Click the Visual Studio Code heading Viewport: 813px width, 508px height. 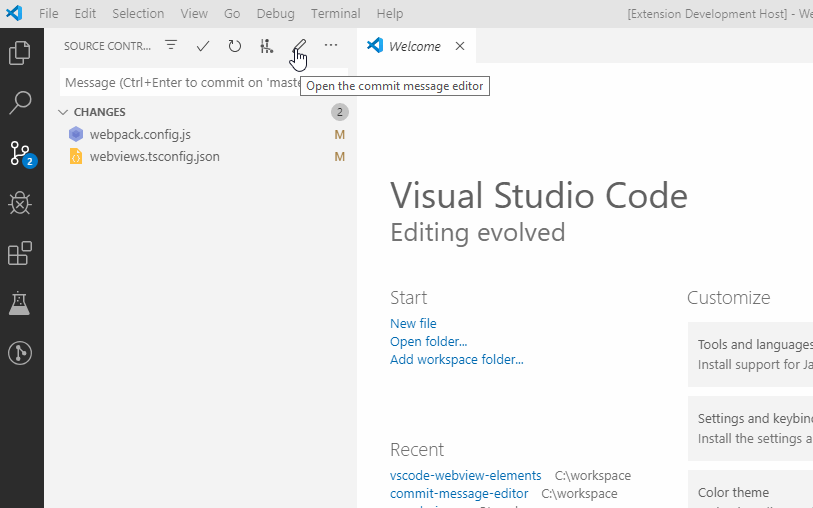[539, 196]
